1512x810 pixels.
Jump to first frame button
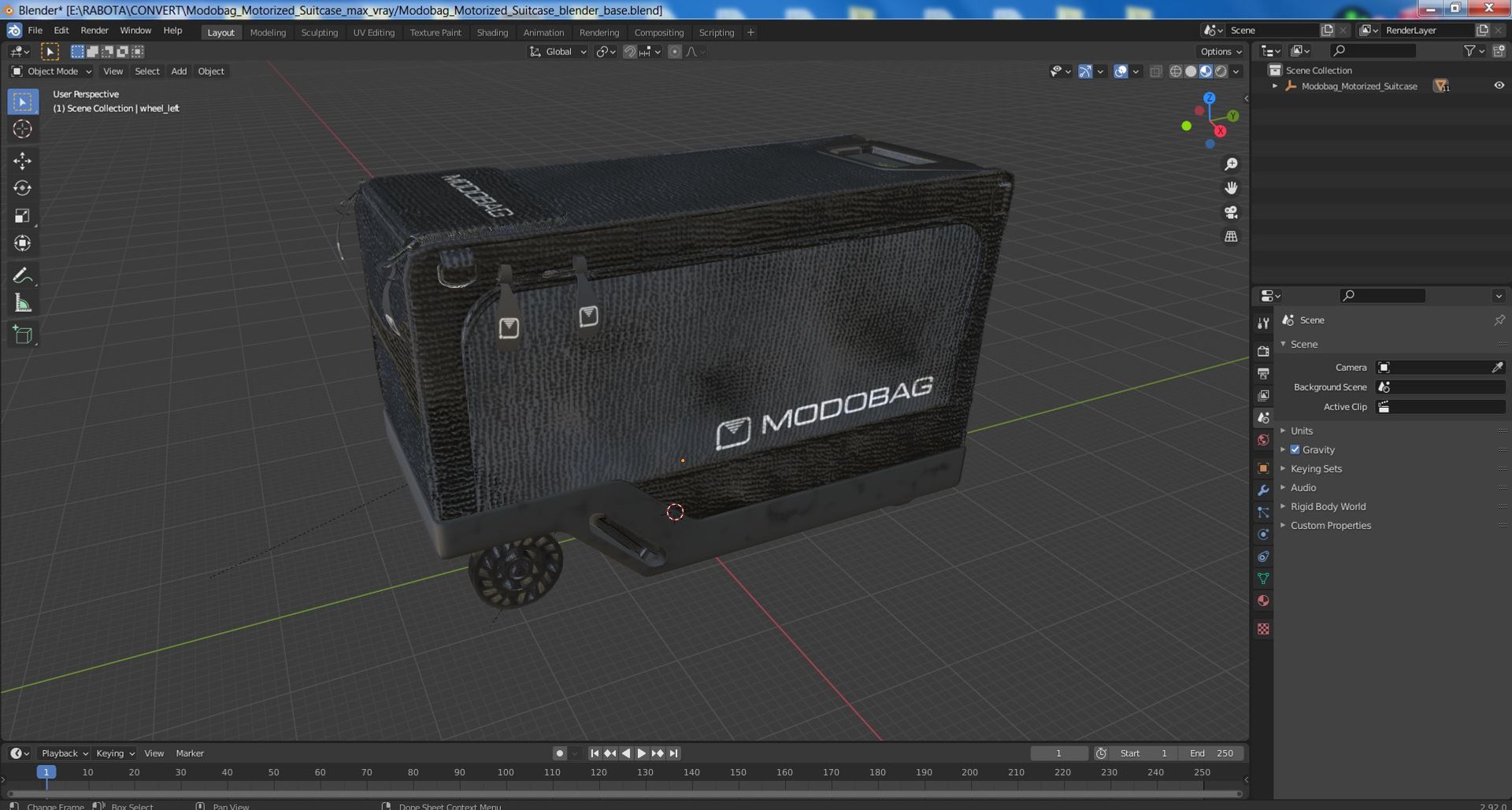595,753
